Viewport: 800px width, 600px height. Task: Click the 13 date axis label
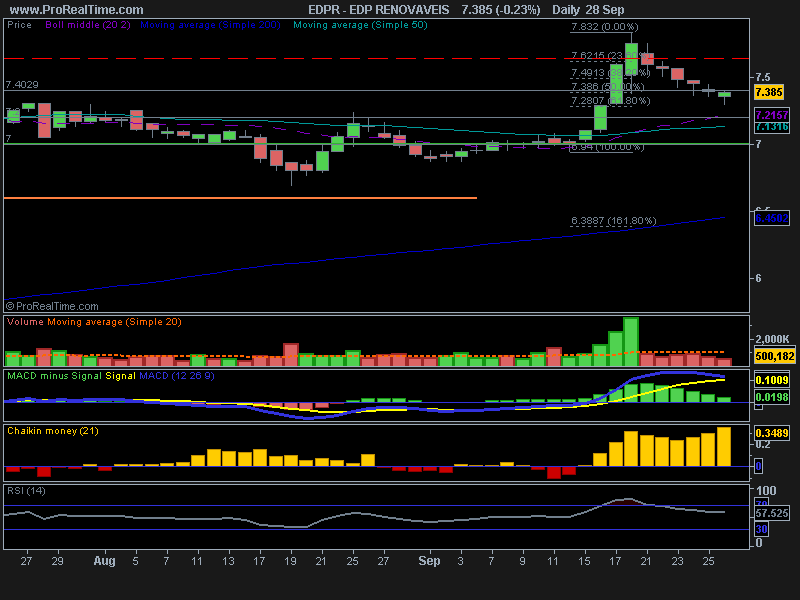[x=228, y=561]
